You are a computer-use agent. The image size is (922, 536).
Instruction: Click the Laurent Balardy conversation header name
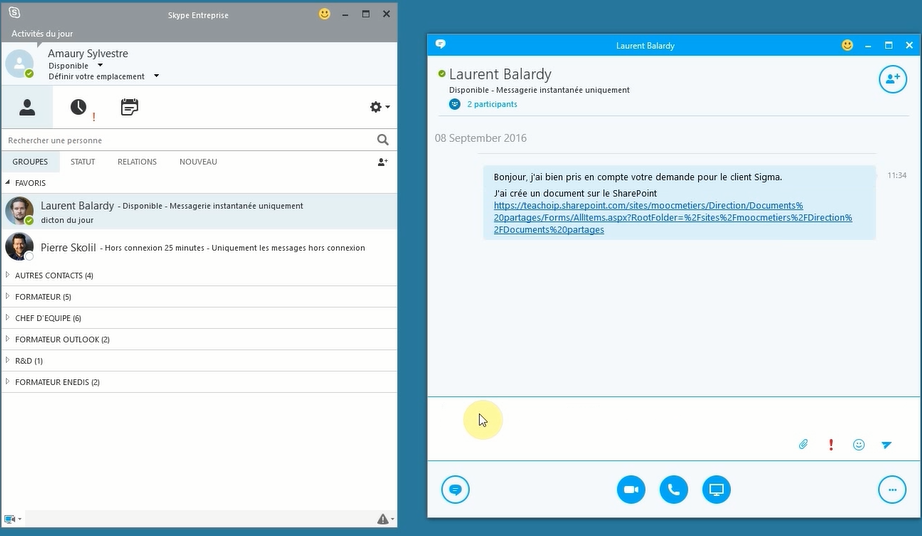500,74
